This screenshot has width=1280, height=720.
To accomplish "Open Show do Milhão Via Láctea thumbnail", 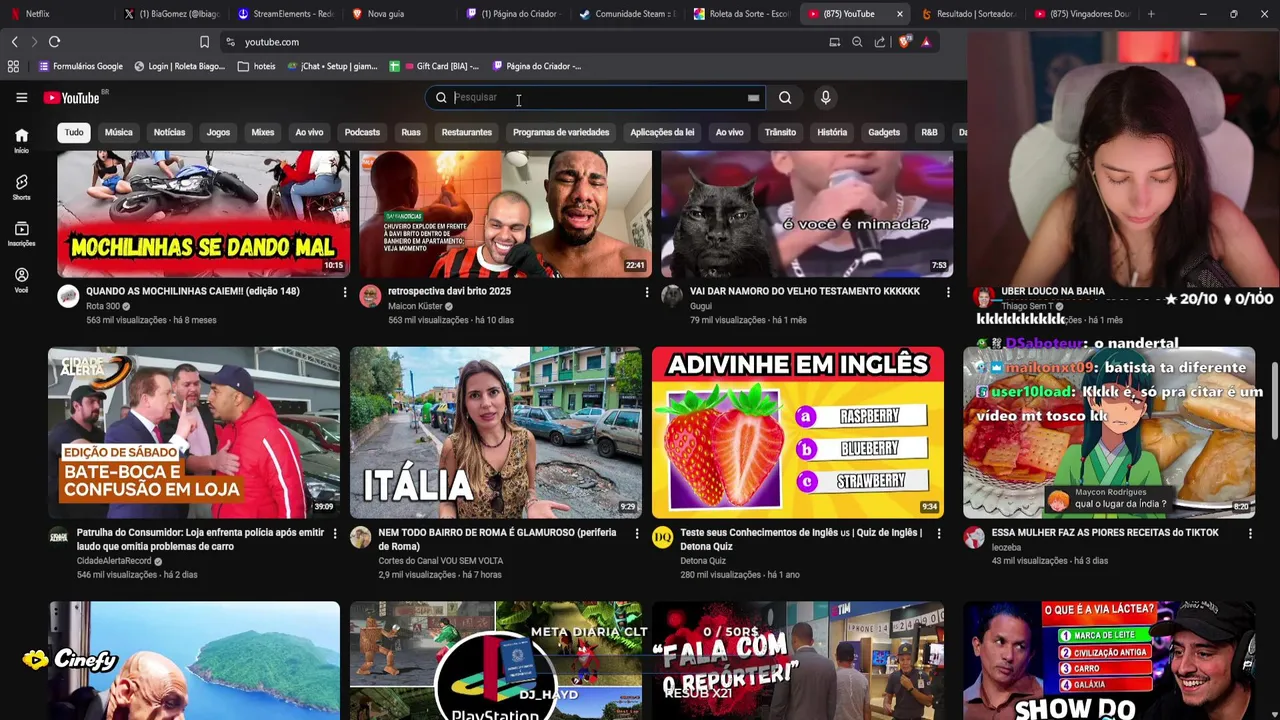I will (x=1109, y=660).
